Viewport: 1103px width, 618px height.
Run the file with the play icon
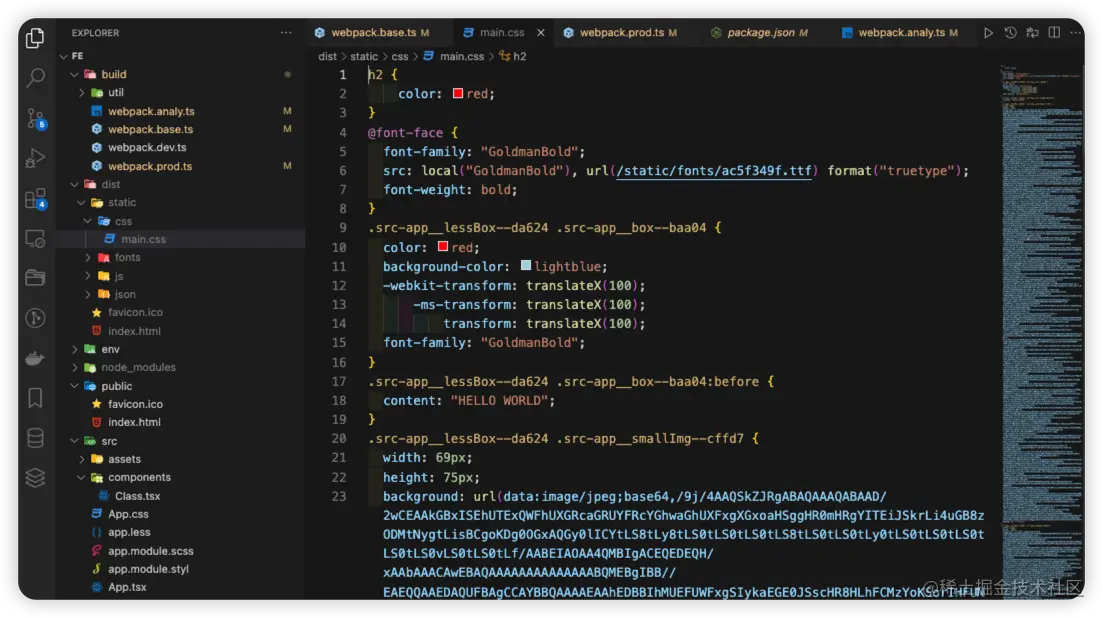click(988, 32)
